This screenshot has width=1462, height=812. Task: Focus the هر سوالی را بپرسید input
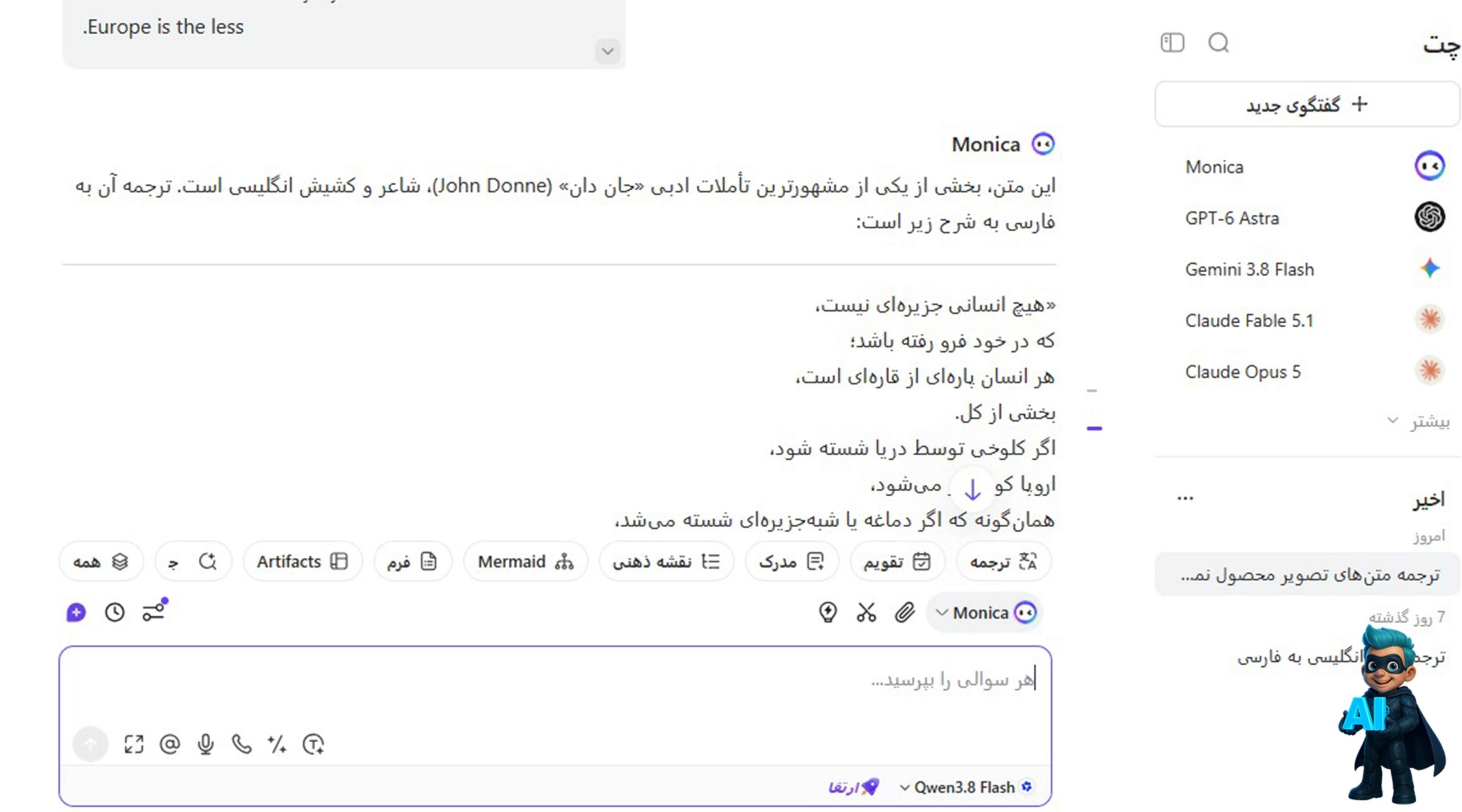[554, 680]
